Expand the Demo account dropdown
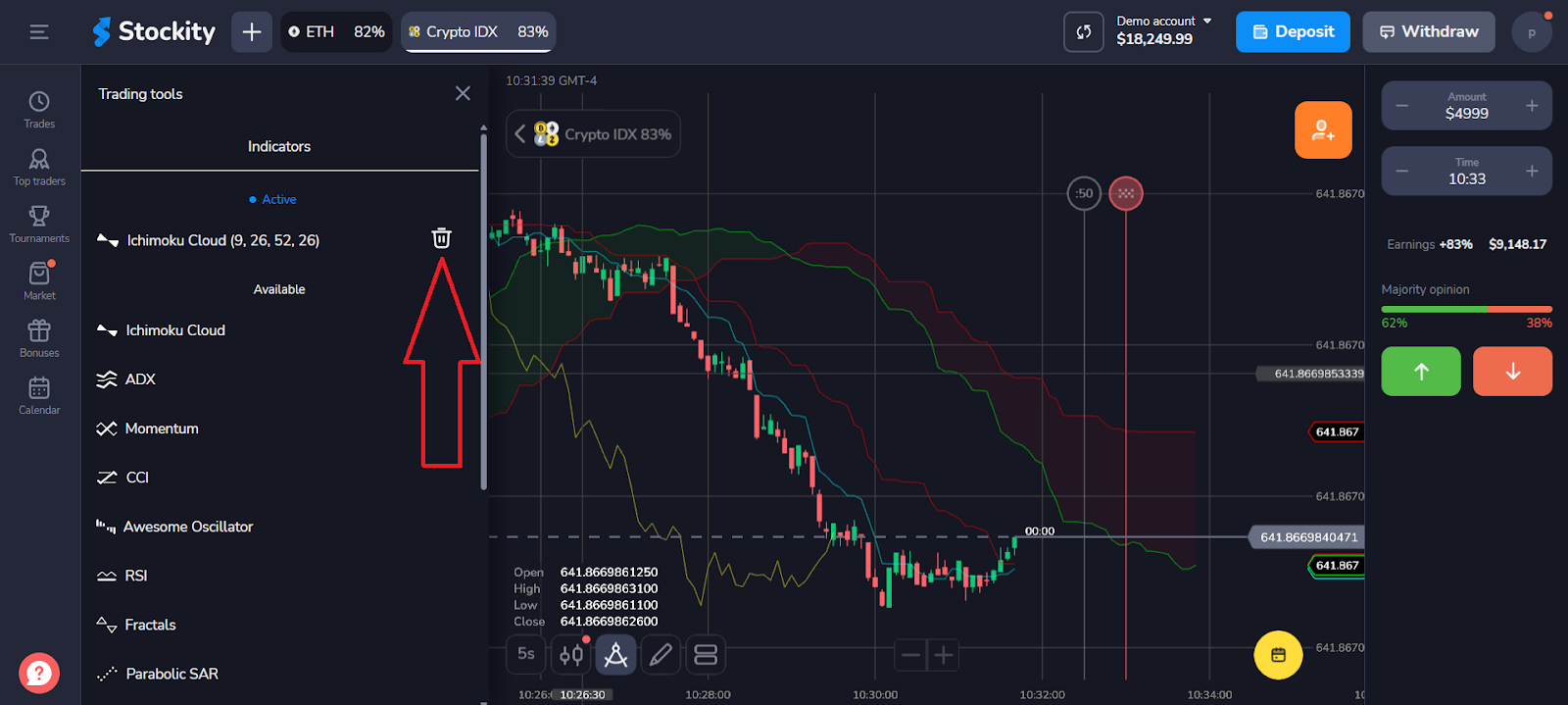Image resolution: width=1568 pixels, height=705 pixels. [x=1165, y=30]
